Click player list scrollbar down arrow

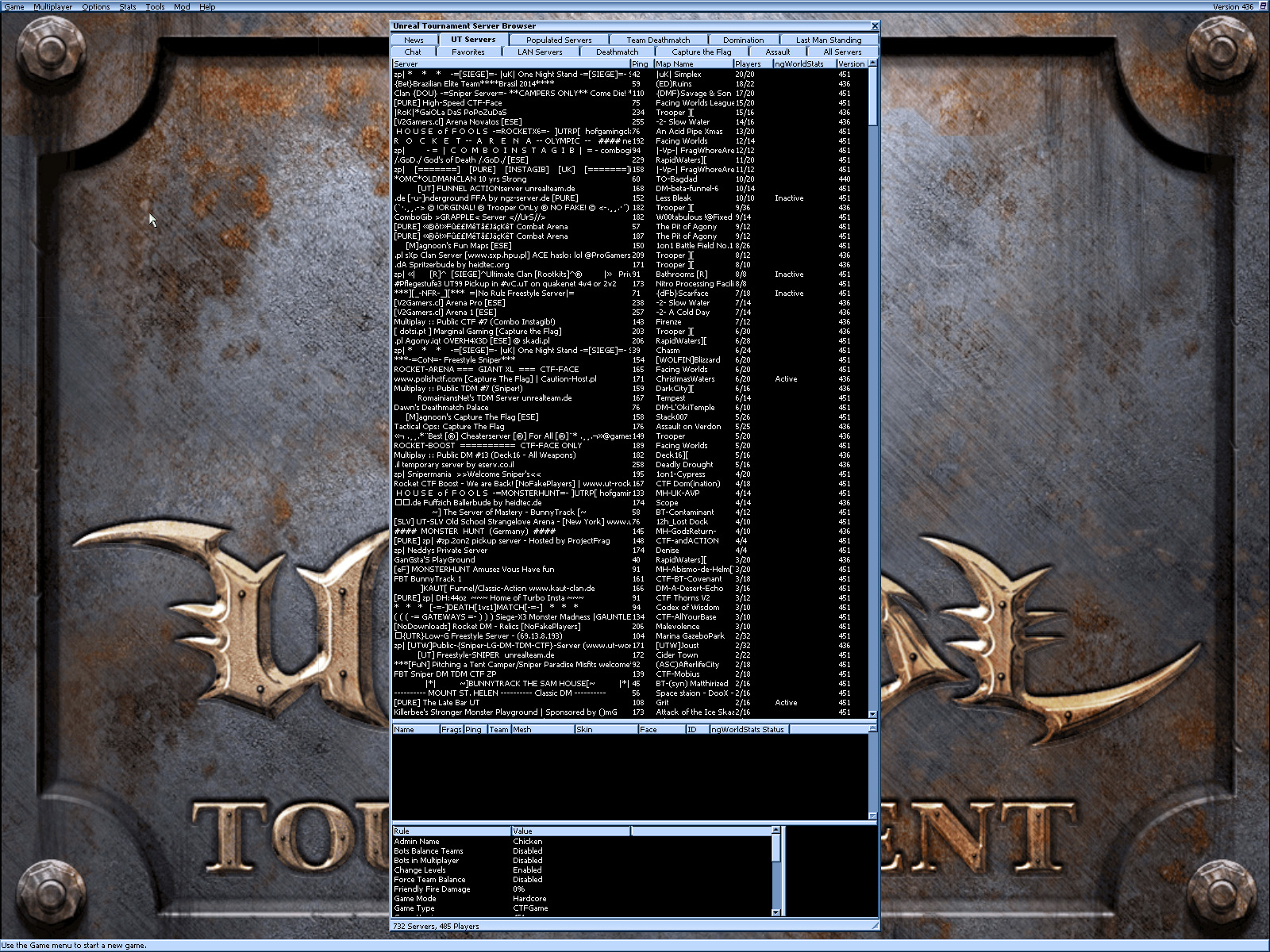[873, 816]
